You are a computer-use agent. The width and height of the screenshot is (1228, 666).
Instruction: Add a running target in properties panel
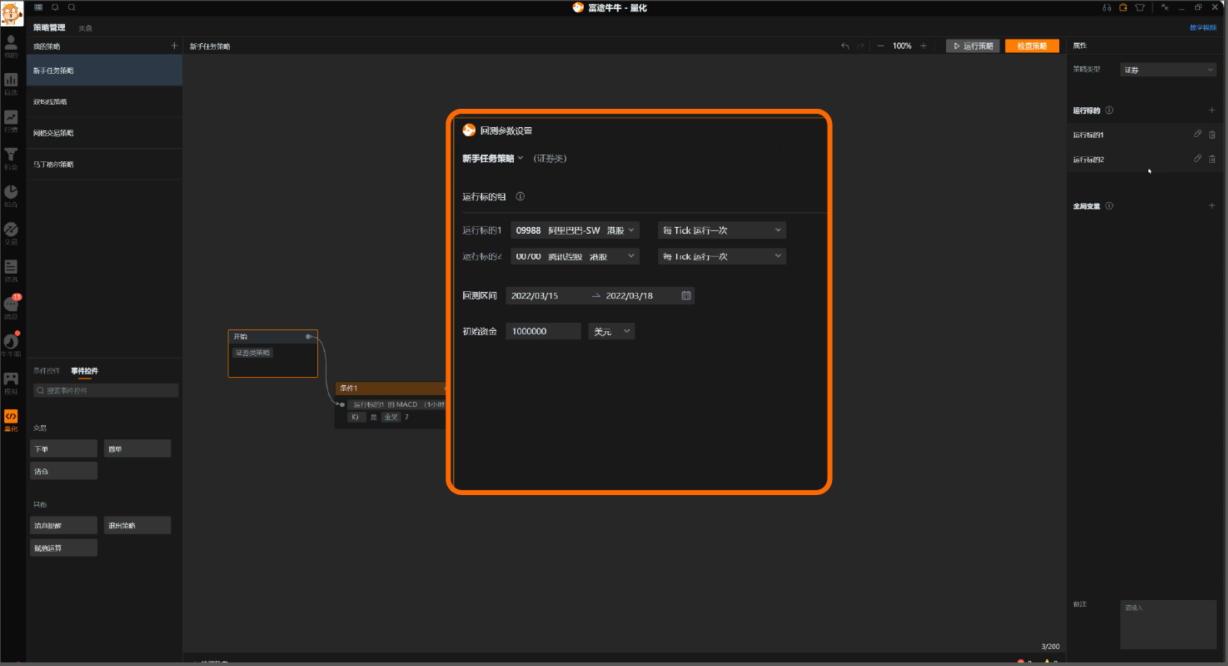click(1212, 110)
